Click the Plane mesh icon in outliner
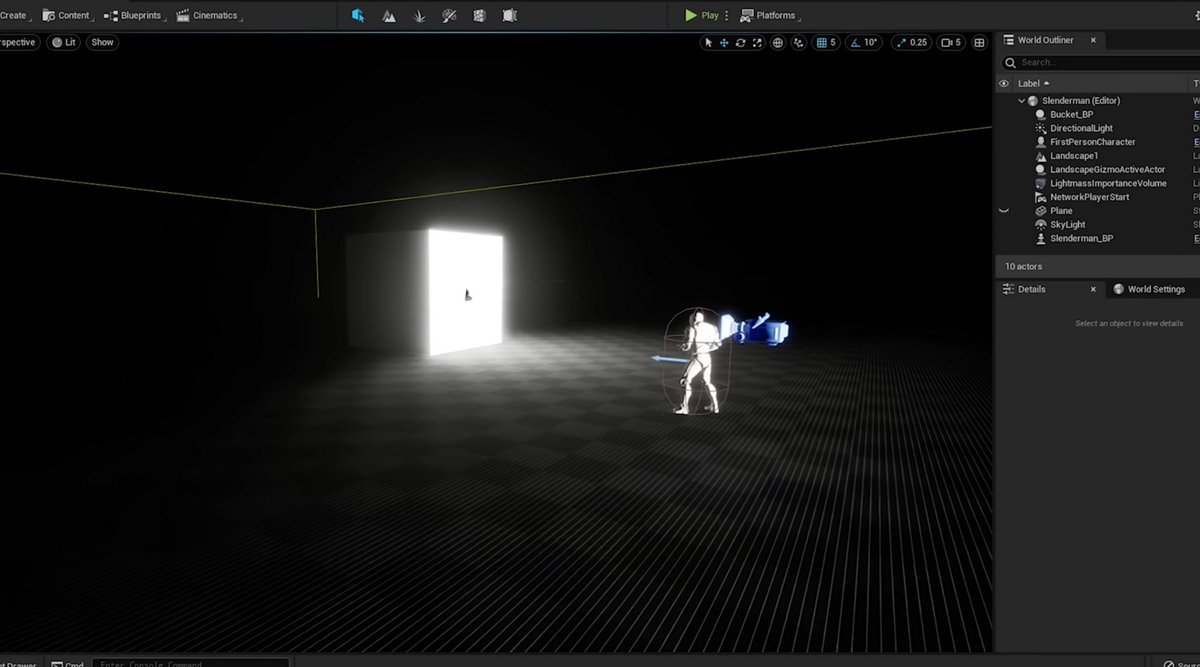The image size is (1200, 667). (x=1041, y=211)
